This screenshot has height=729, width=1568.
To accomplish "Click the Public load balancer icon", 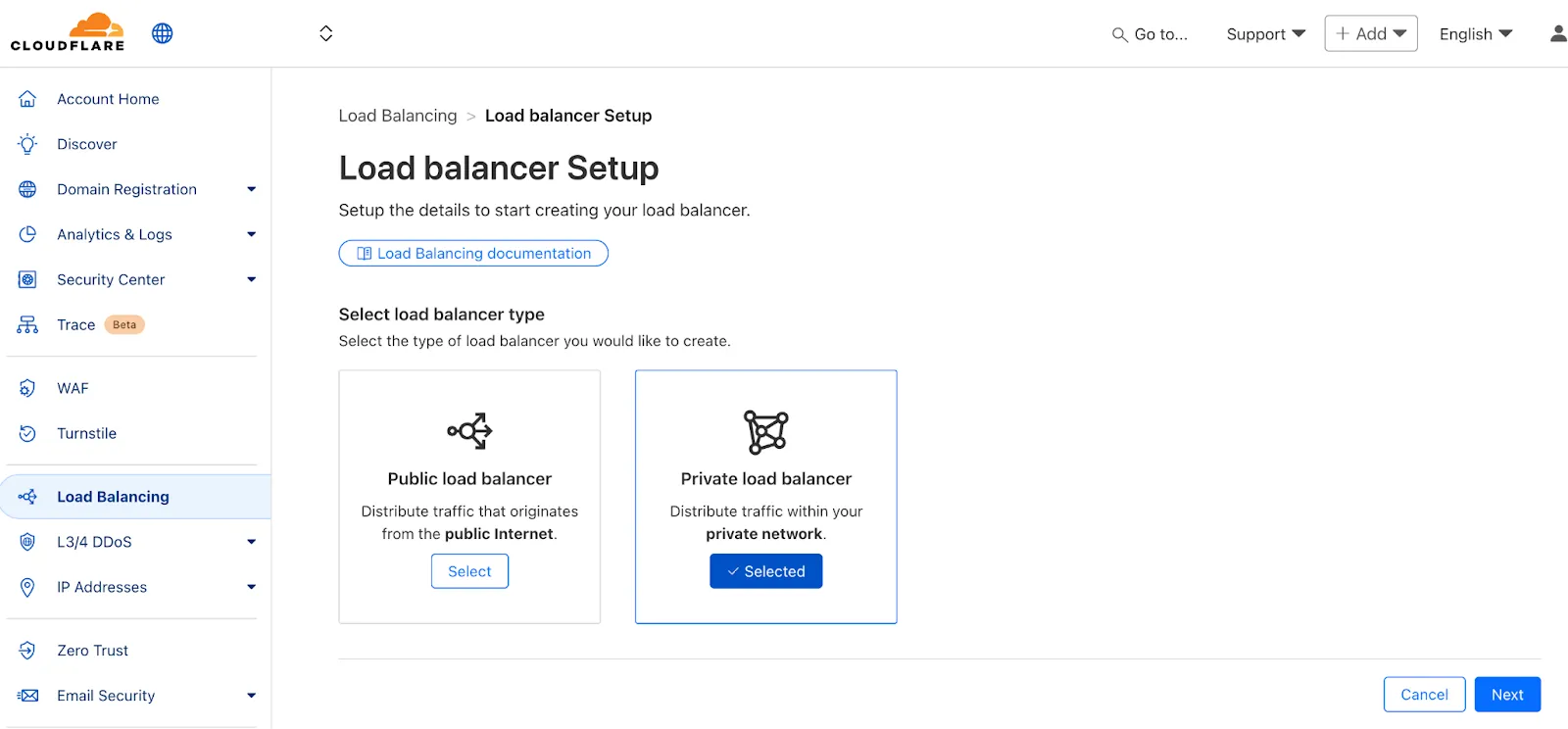I will tap(469, 431).
